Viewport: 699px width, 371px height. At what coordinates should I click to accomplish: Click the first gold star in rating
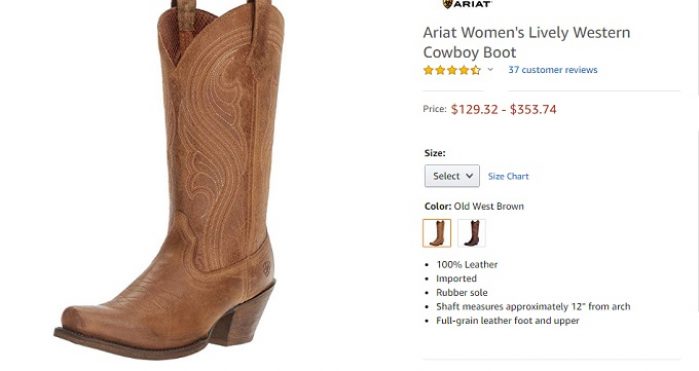(428, 70)
